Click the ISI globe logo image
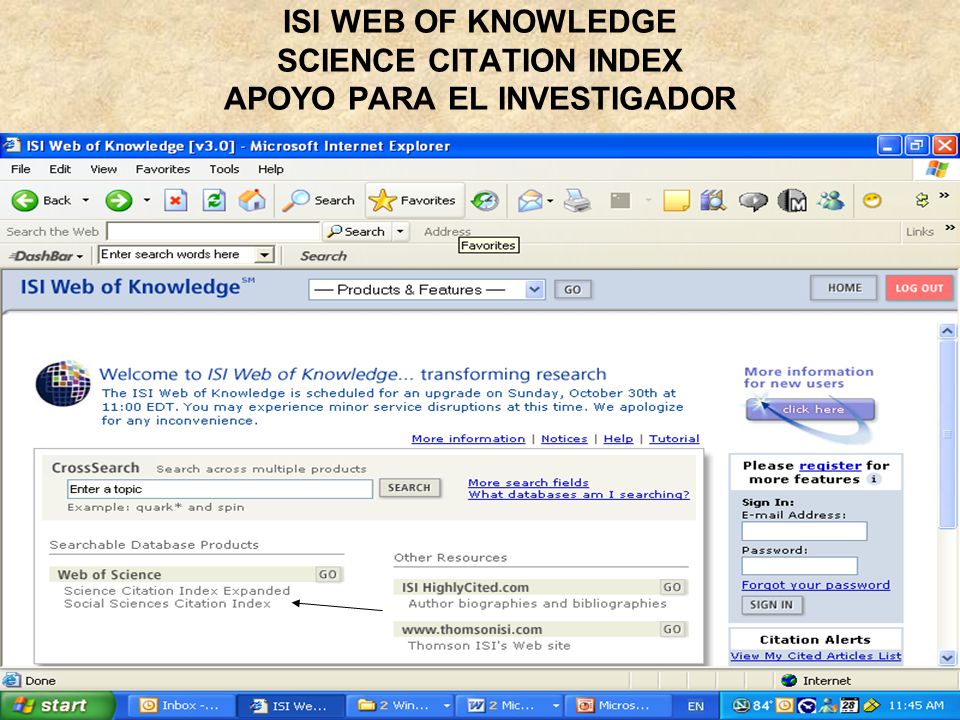 [64, 383]
